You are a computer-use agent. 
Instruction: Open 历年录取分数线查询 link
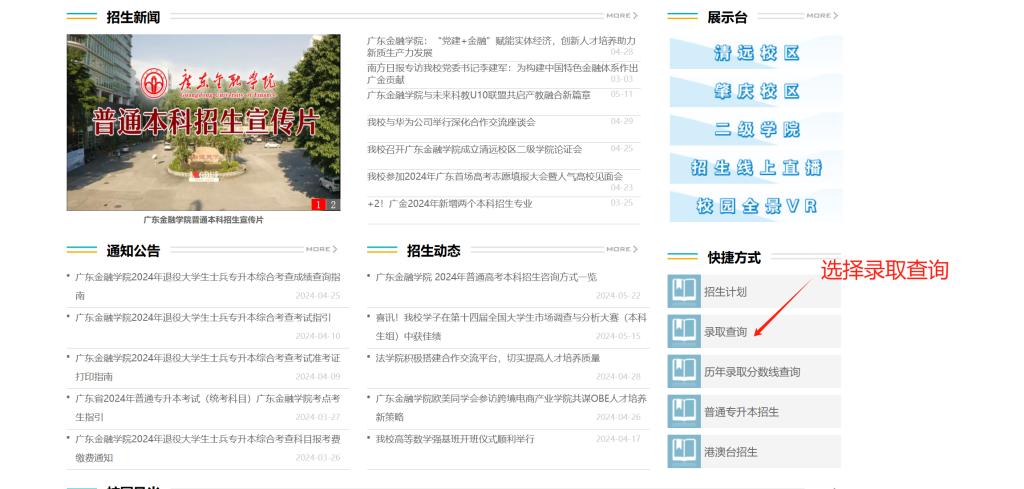click(754, 371)
